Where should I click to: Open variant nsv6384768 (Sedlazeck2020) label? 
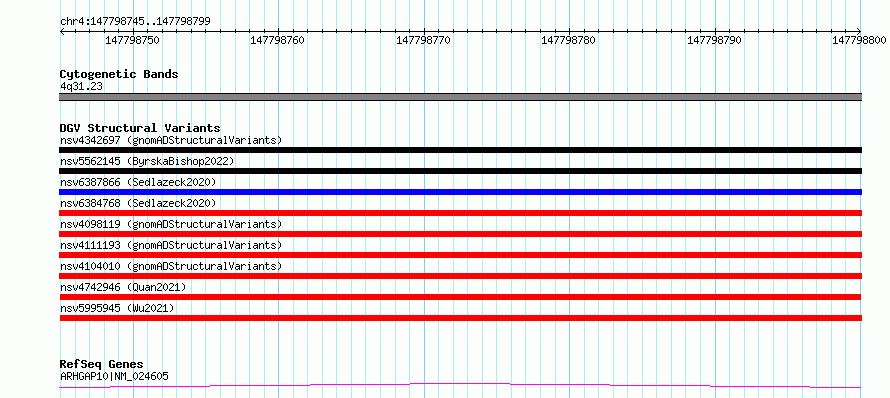coord(138,203)
